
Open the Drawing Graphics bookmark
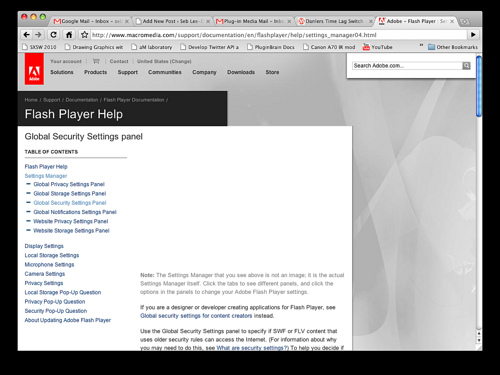(x=94, y=47)
